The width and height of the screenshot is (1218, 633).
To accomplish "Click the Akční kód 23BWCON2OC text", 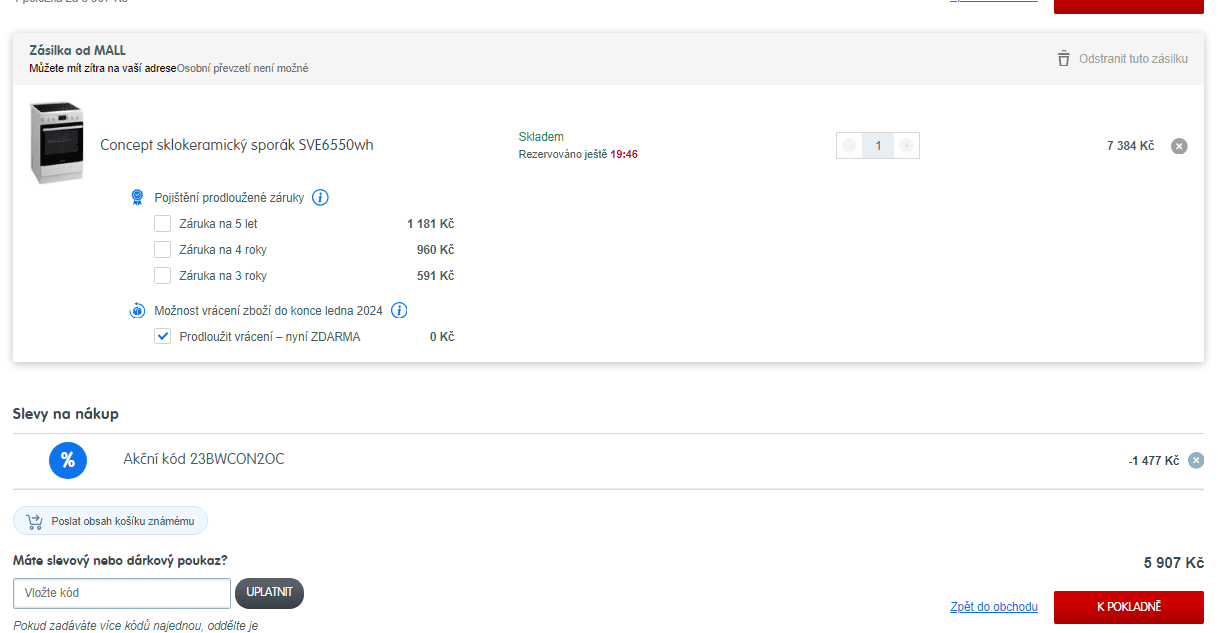I will pyautogui.click(x=204, y=459).
